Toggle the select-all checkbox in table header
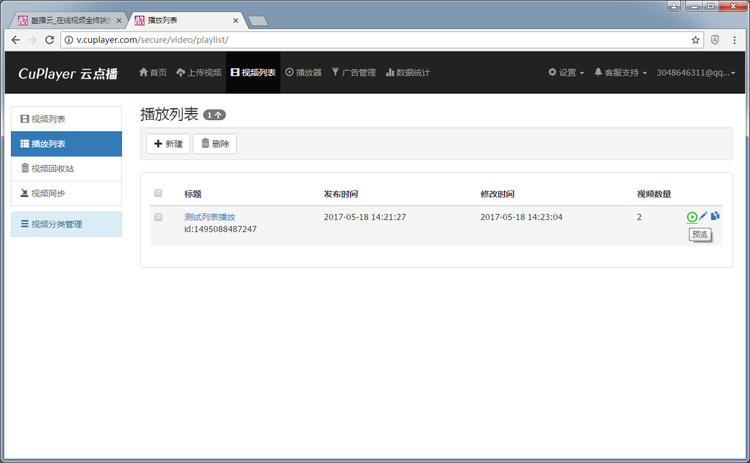The height and width of the screenshot is (463, 750). tap(158, 193)
